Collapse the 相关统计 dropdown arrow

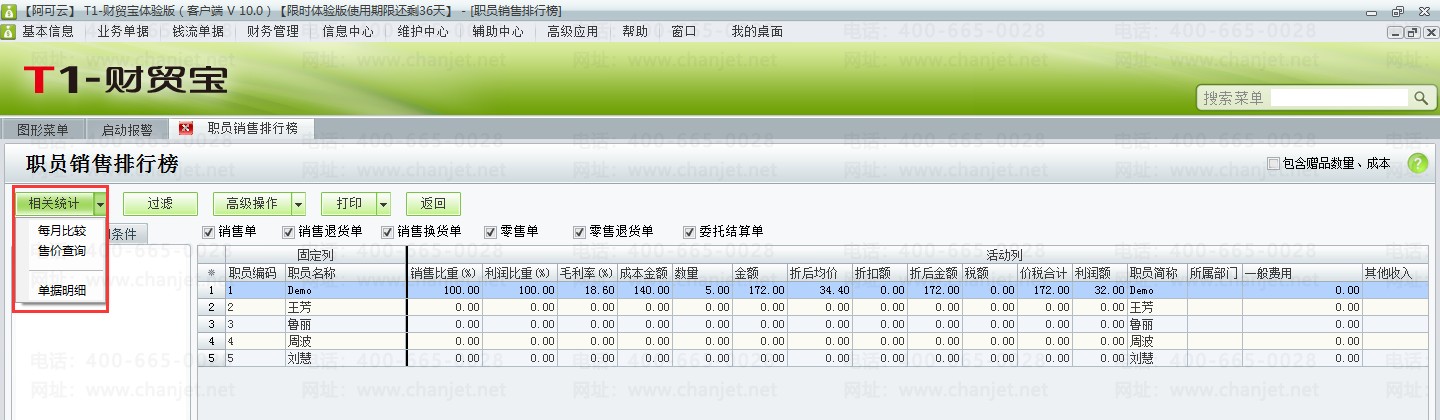(x=99, y=204)
